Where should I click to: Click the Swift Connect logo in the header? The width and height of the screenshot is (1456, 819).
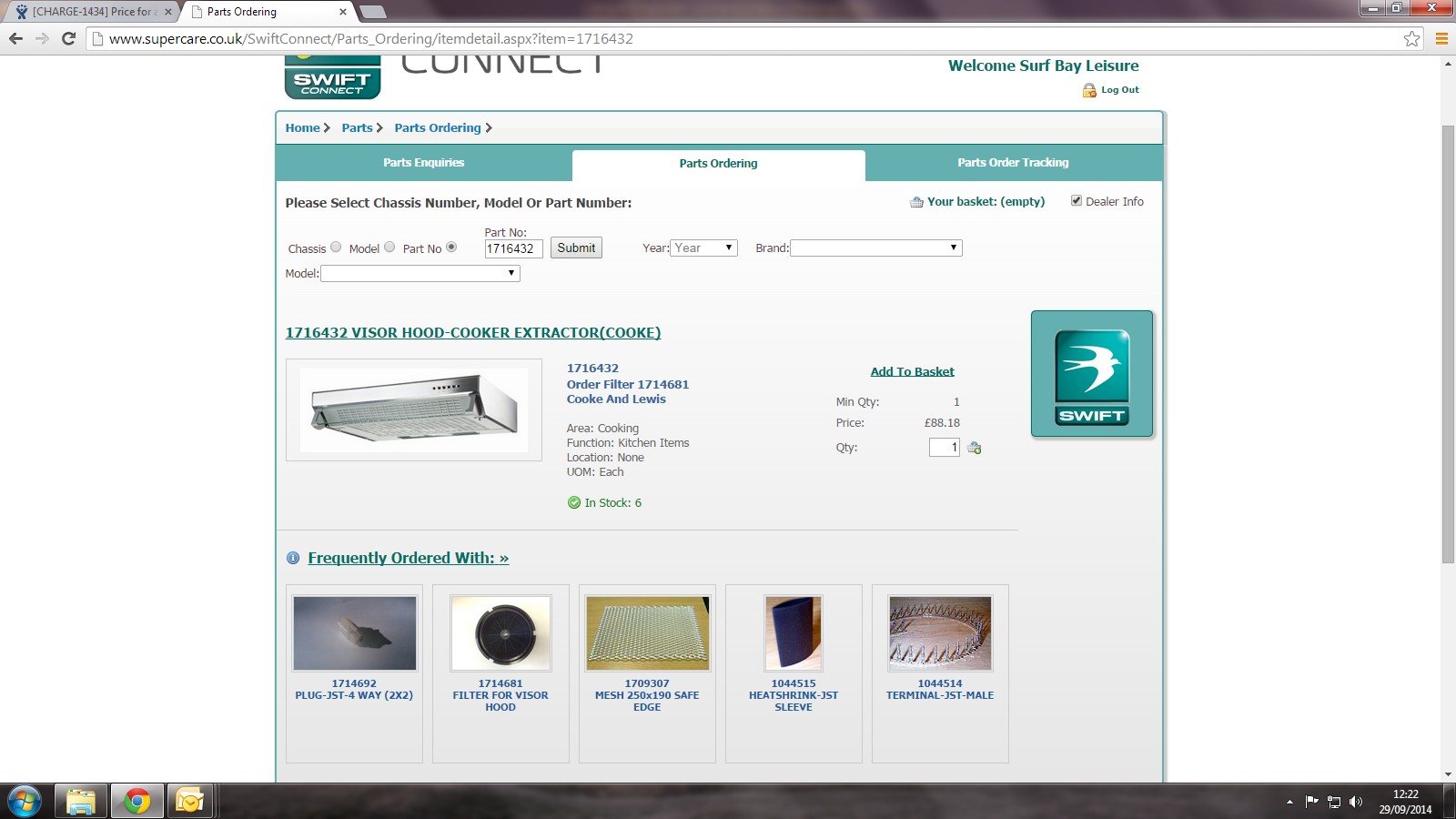pos(332,77)
